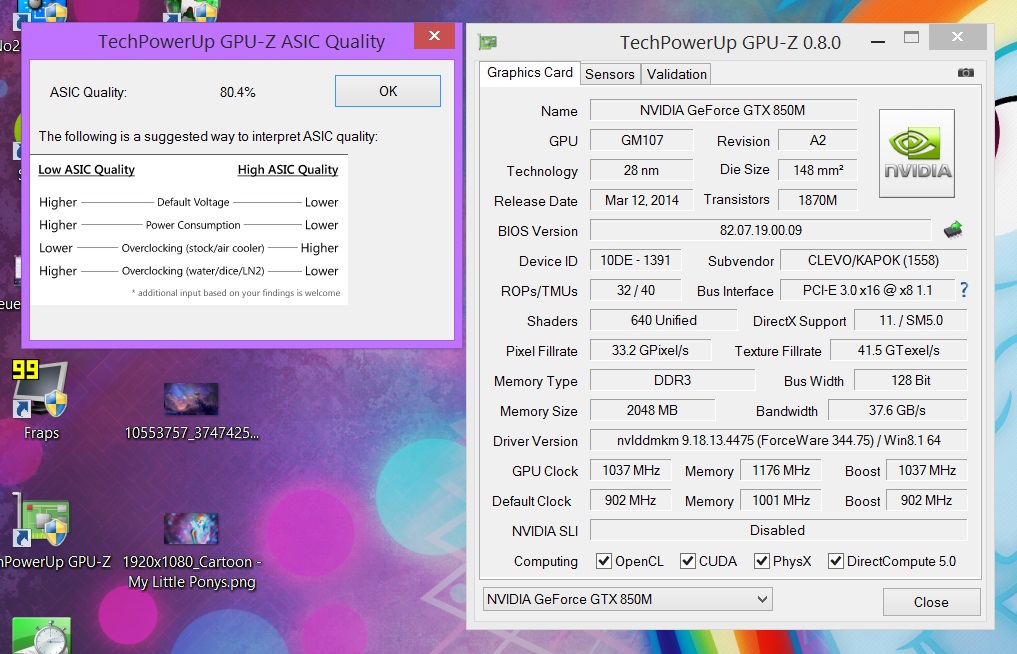Click the Power Consumption row text
The image size is (1017, 654).
coord(193,225)
